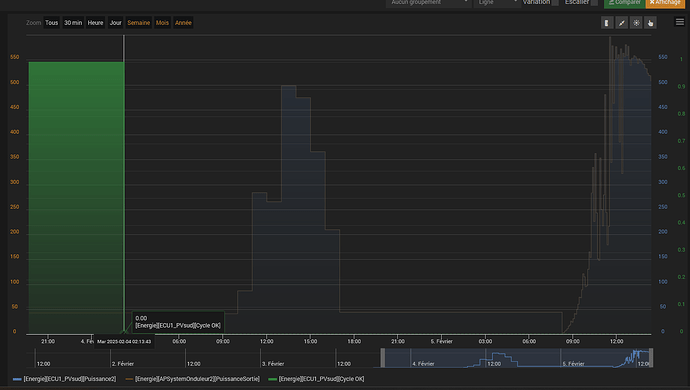Click the blue Puissance2 legend color swatch
Viewport: 690px width, 390px height.
(17, 379)
